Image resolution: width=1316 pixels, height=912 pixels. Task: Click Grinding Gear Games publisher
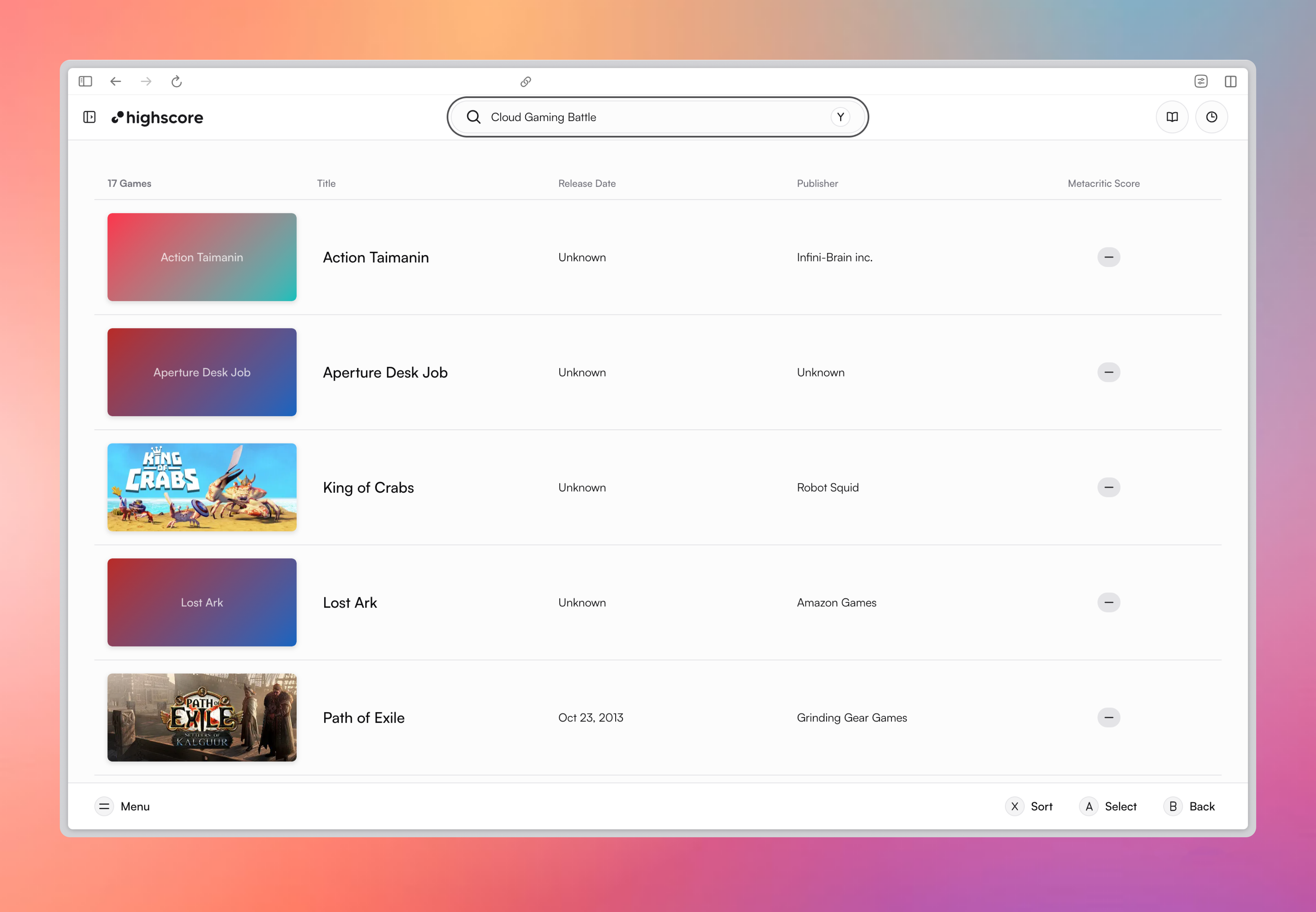852,717
